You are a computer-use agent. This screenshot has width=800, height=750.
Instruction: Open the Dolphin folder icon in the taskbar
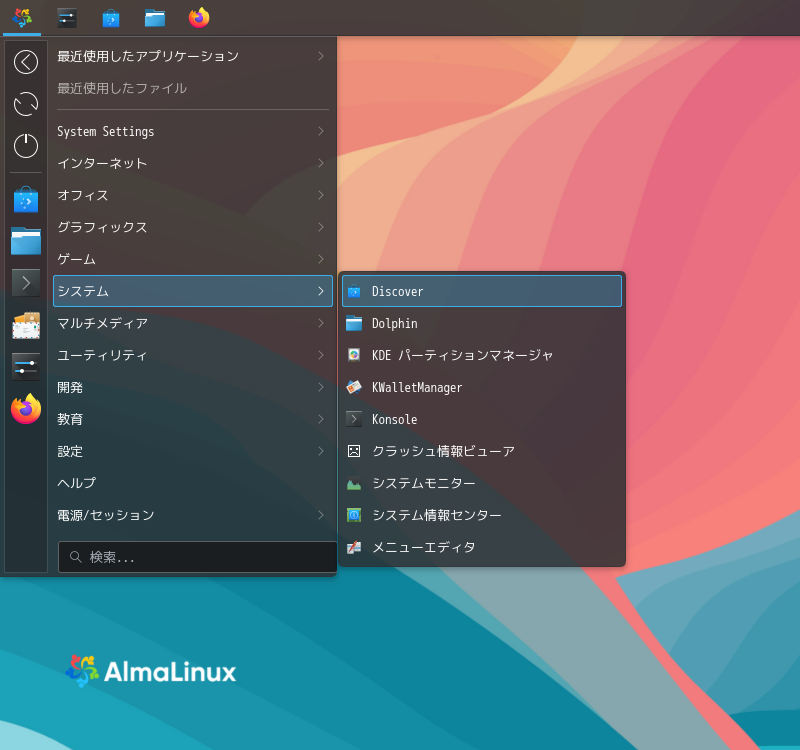pyautogui.click(x=155, y=17)
